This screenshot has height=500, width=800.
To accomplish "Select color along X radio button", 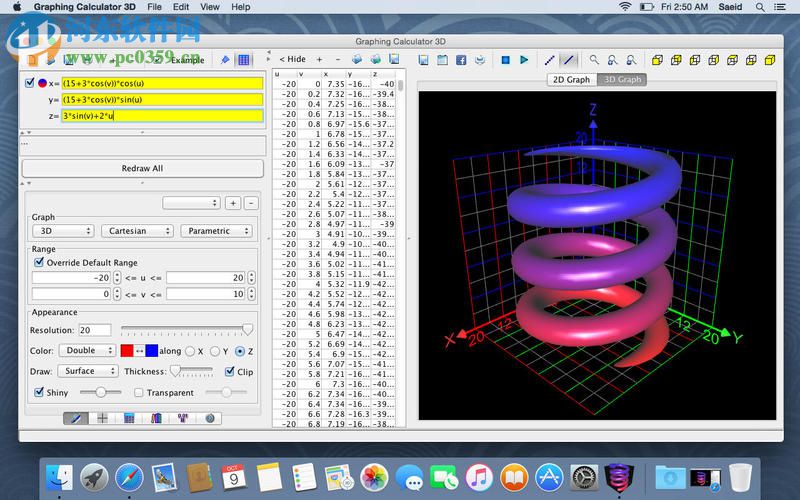I will 190,351.
